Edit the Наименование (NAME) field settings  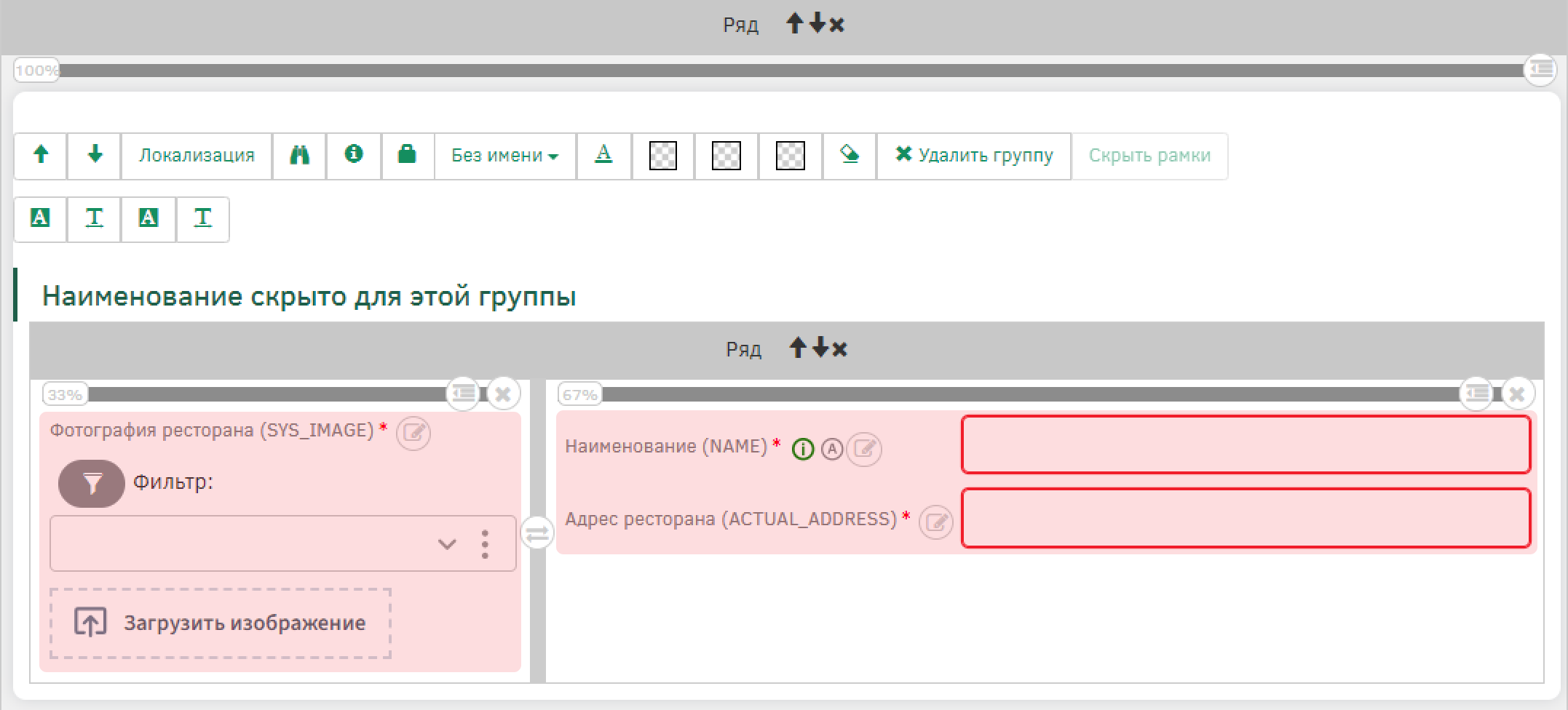click(865, 449)
